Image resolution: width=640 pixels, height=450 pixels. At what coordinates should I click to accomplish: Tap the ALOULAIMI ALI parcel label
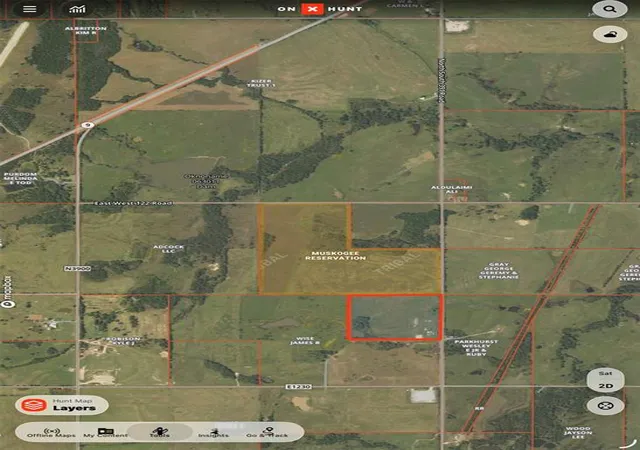451,189
